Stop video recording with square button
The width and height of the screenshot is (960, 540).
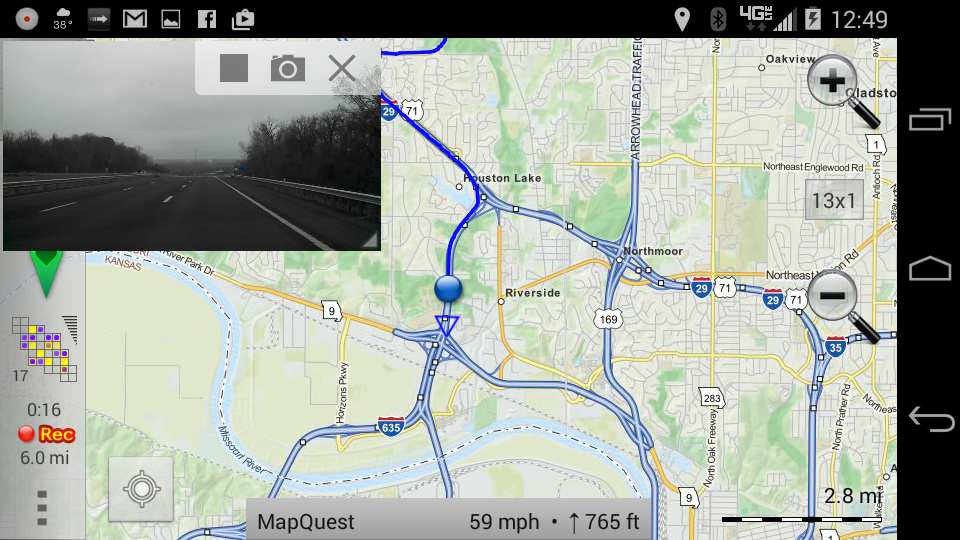[x=234, y=68]
